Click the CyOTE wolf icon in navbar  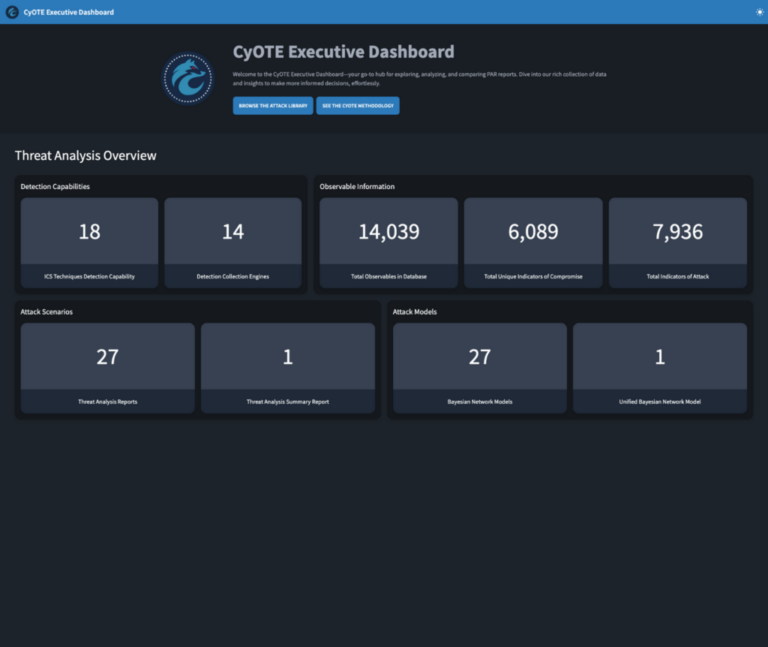(x=12, y=12)
